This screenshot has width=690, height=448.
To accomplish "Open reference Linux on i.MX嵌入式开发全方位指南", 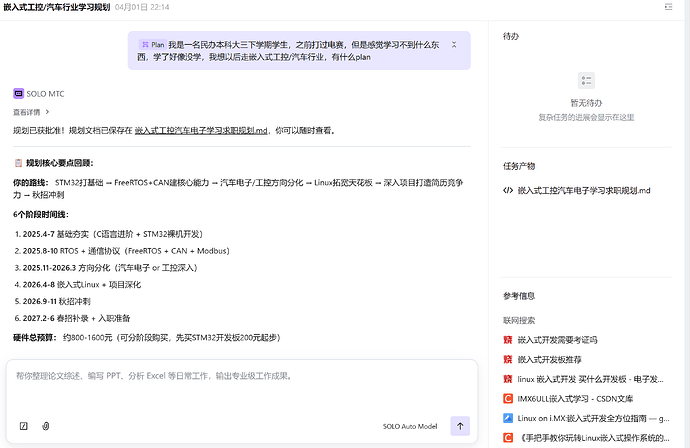I will click(593, 418).
